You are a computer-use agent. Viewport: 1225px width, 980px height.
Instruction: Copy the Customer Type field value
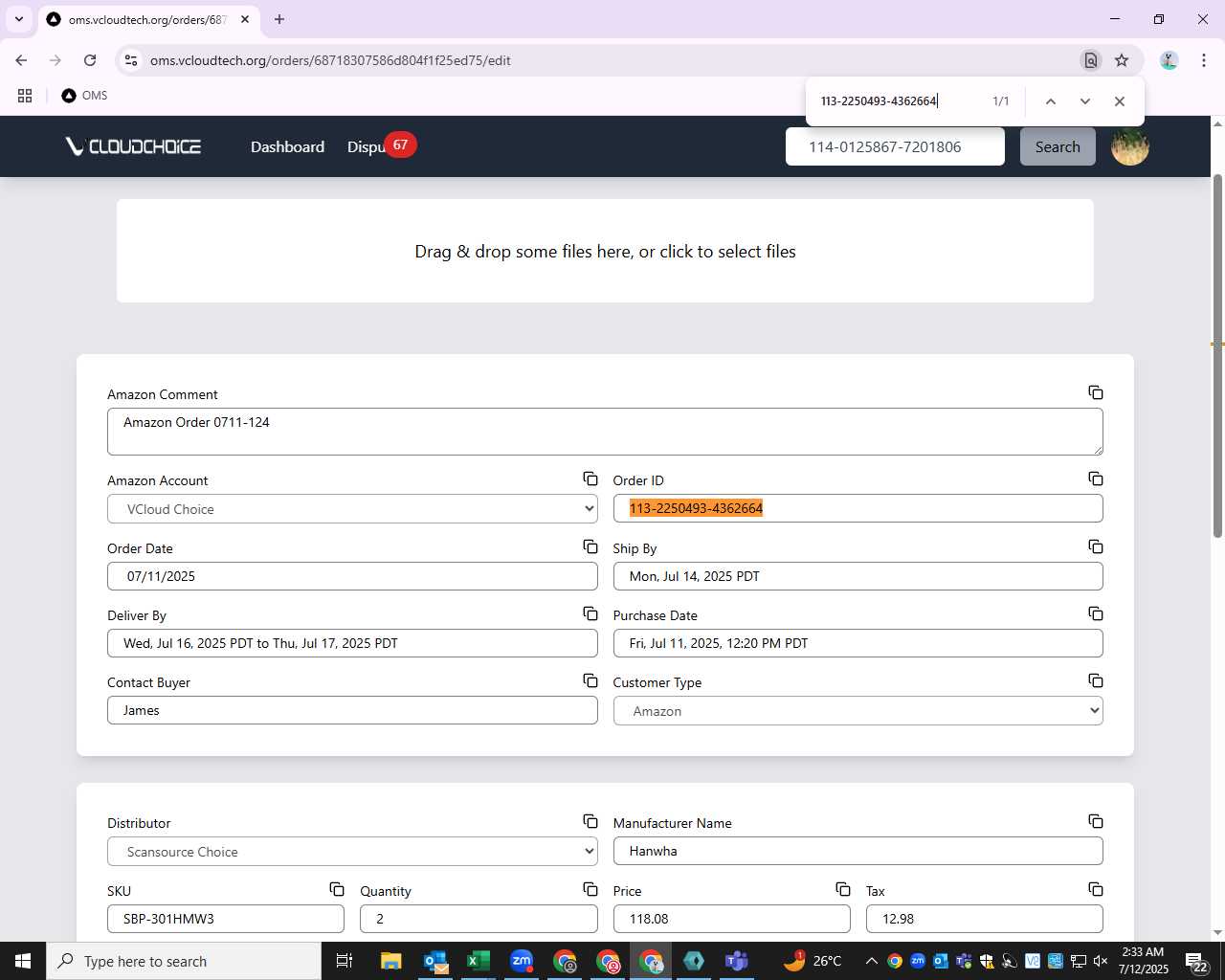click(1096, 680)
